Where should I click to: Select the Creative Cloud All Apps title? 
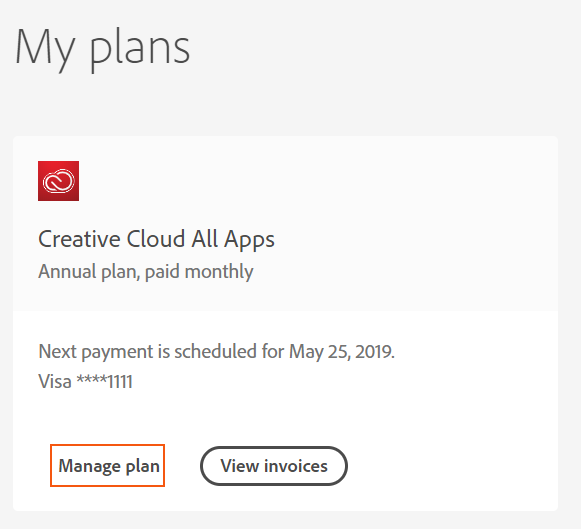(x=156, y=239)
